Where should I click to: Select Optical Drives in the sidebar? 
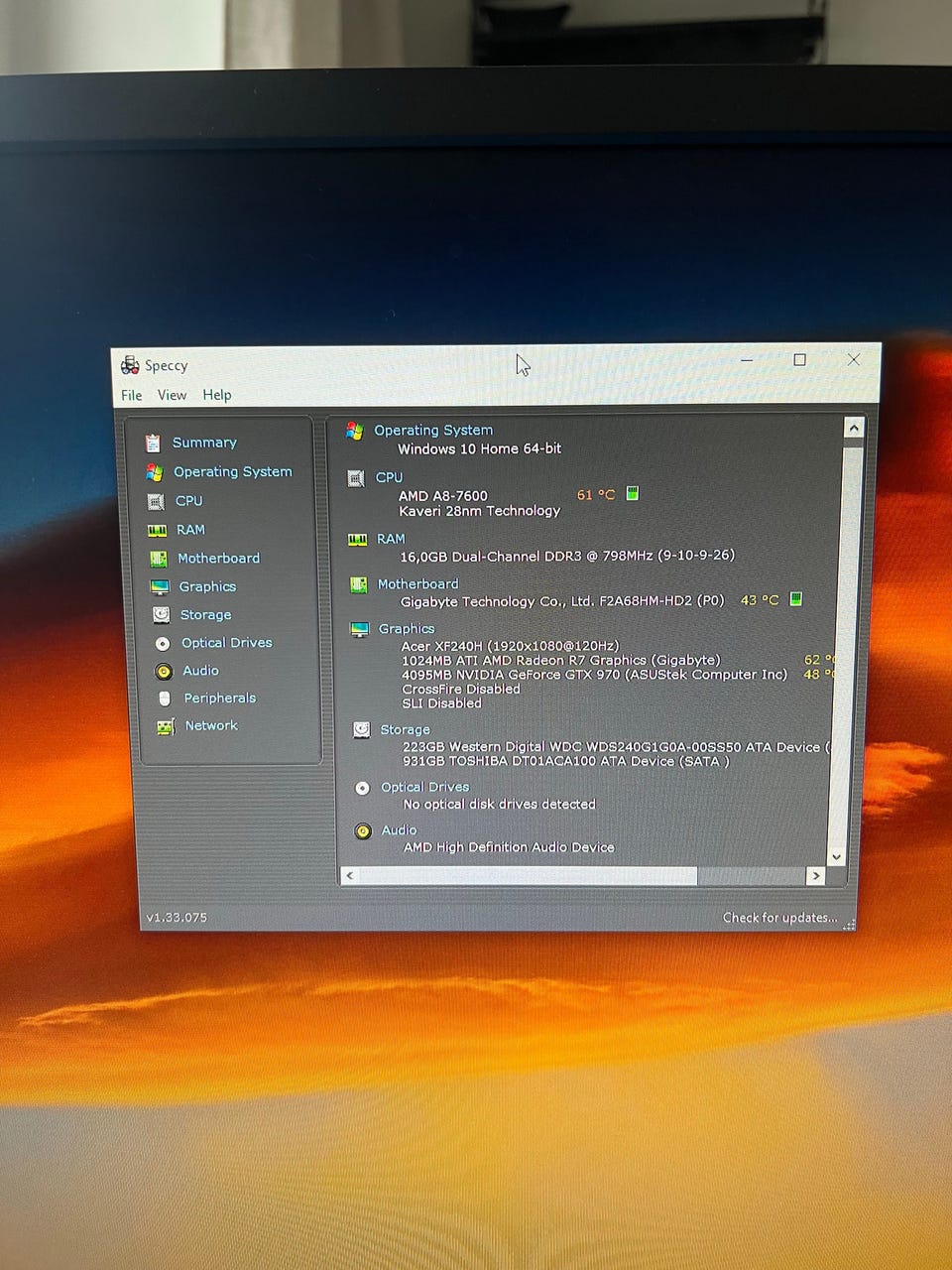click(226, 643)
